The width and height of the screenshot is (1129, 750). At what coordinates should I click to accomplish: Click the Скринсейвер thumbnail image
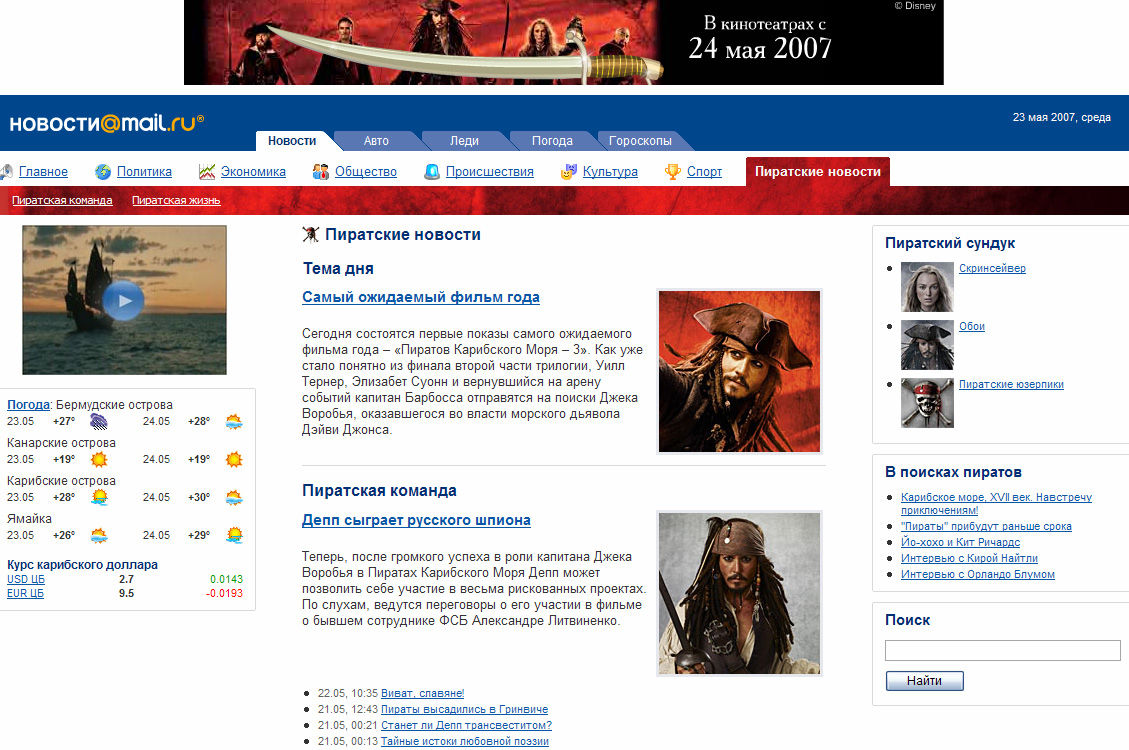[x=927, y=287]
